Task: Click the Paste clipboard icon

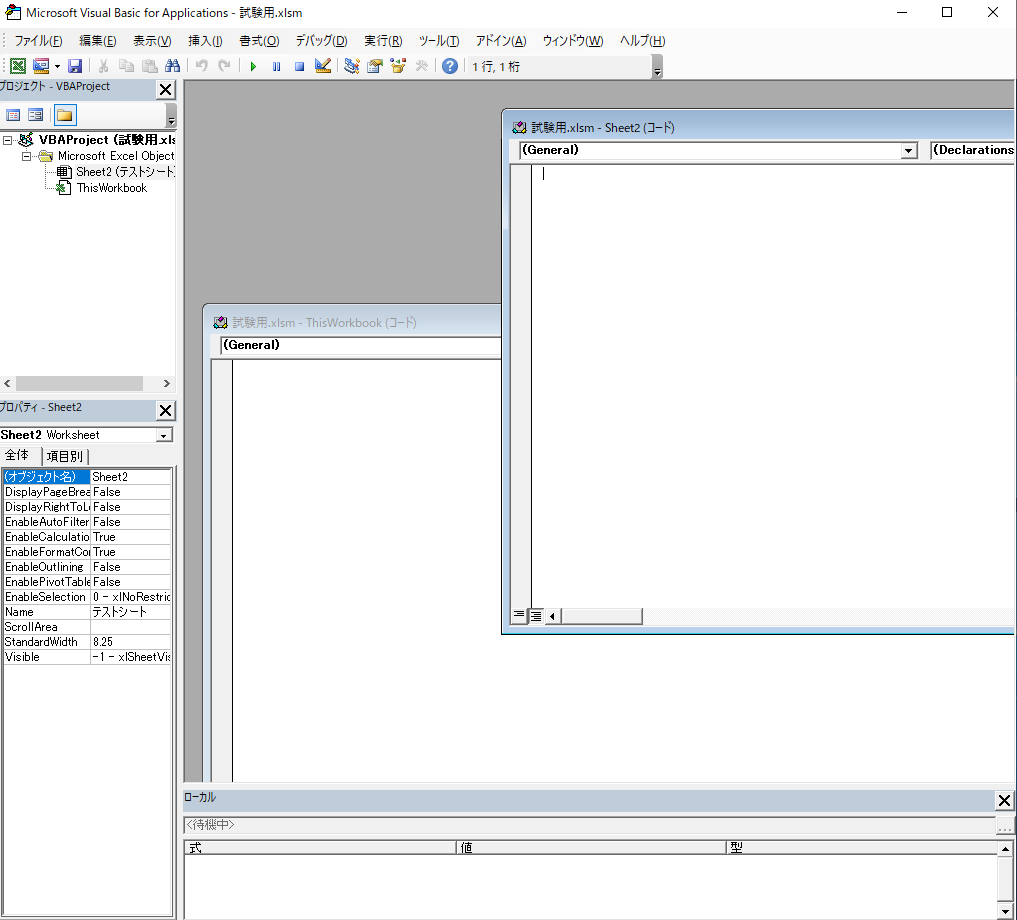Action: click(x=150, y=66)
